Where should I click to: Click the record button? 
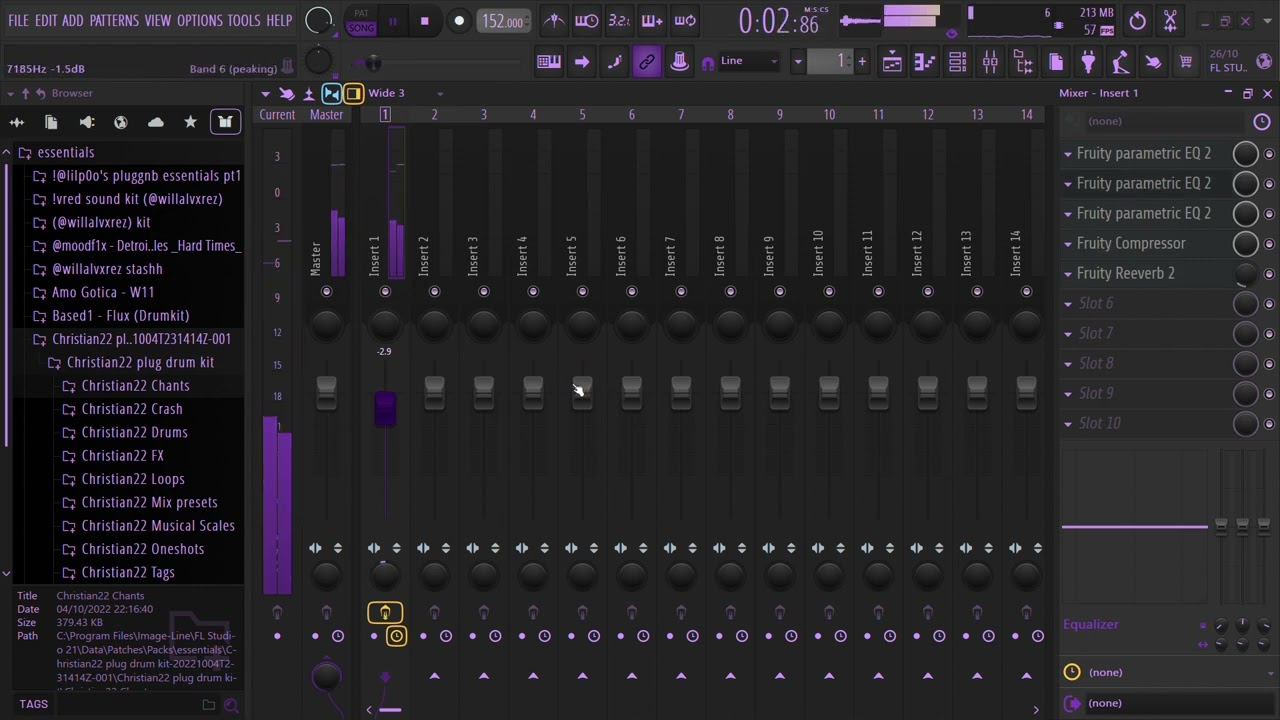(x=459, y=21)
